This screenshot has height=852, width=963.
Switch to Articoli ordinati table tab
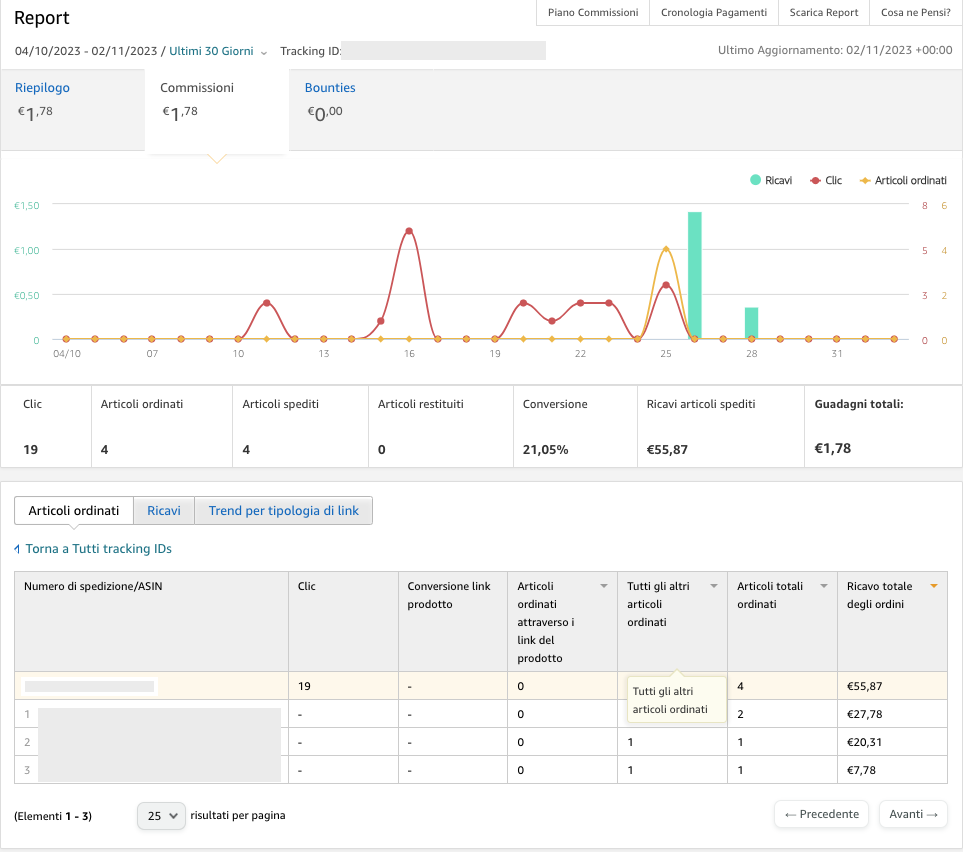coord(74,510)
